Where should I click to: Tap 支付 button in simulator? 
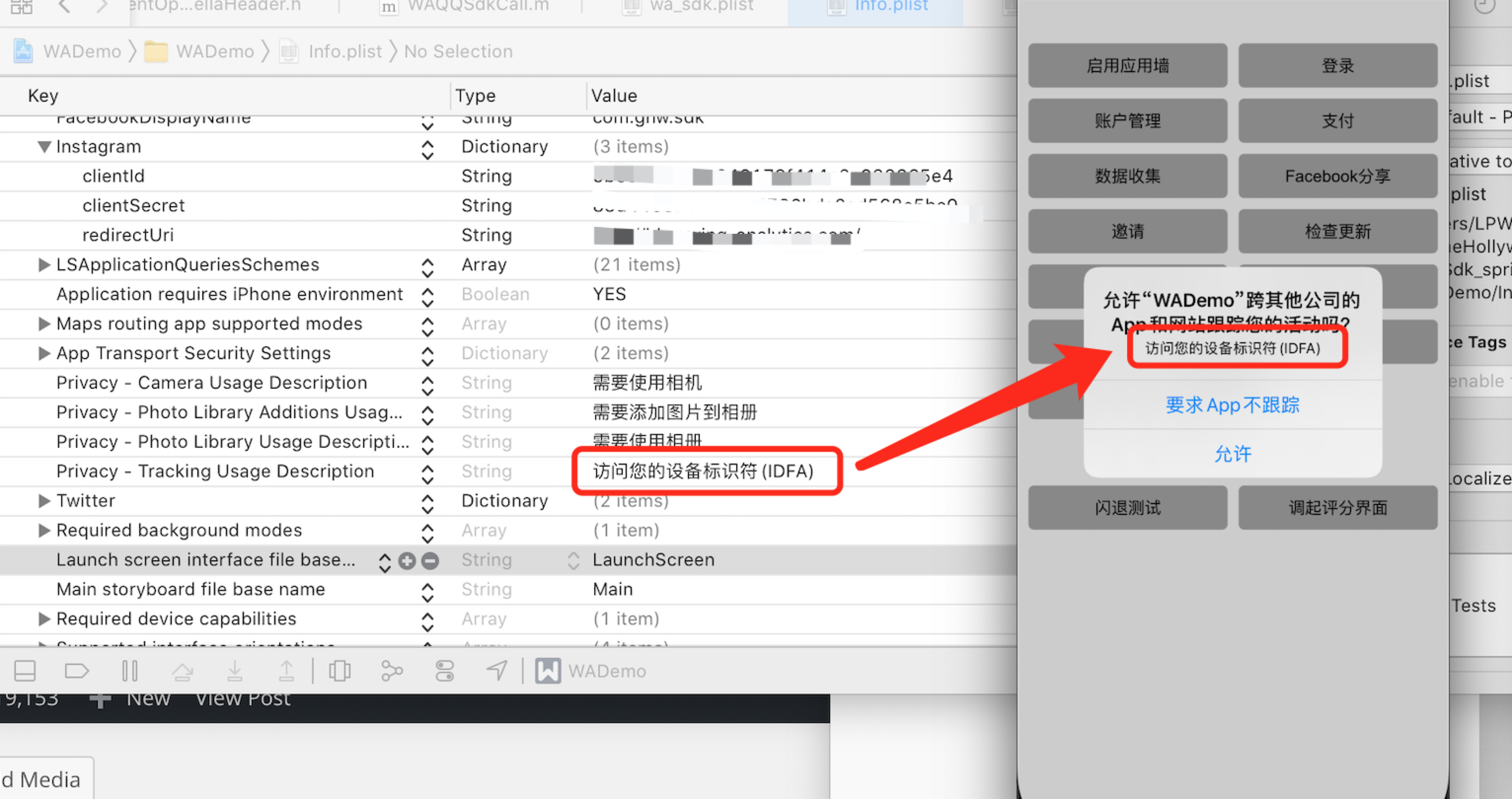pyautogui.click(x=1338, y=121)
